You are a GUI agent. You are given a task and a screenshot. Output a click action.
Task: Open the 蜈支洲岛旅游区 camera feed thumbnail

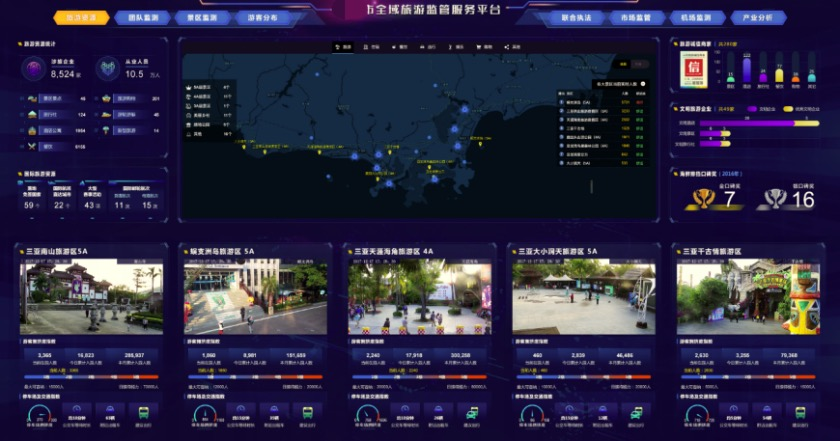click(255, 298)
